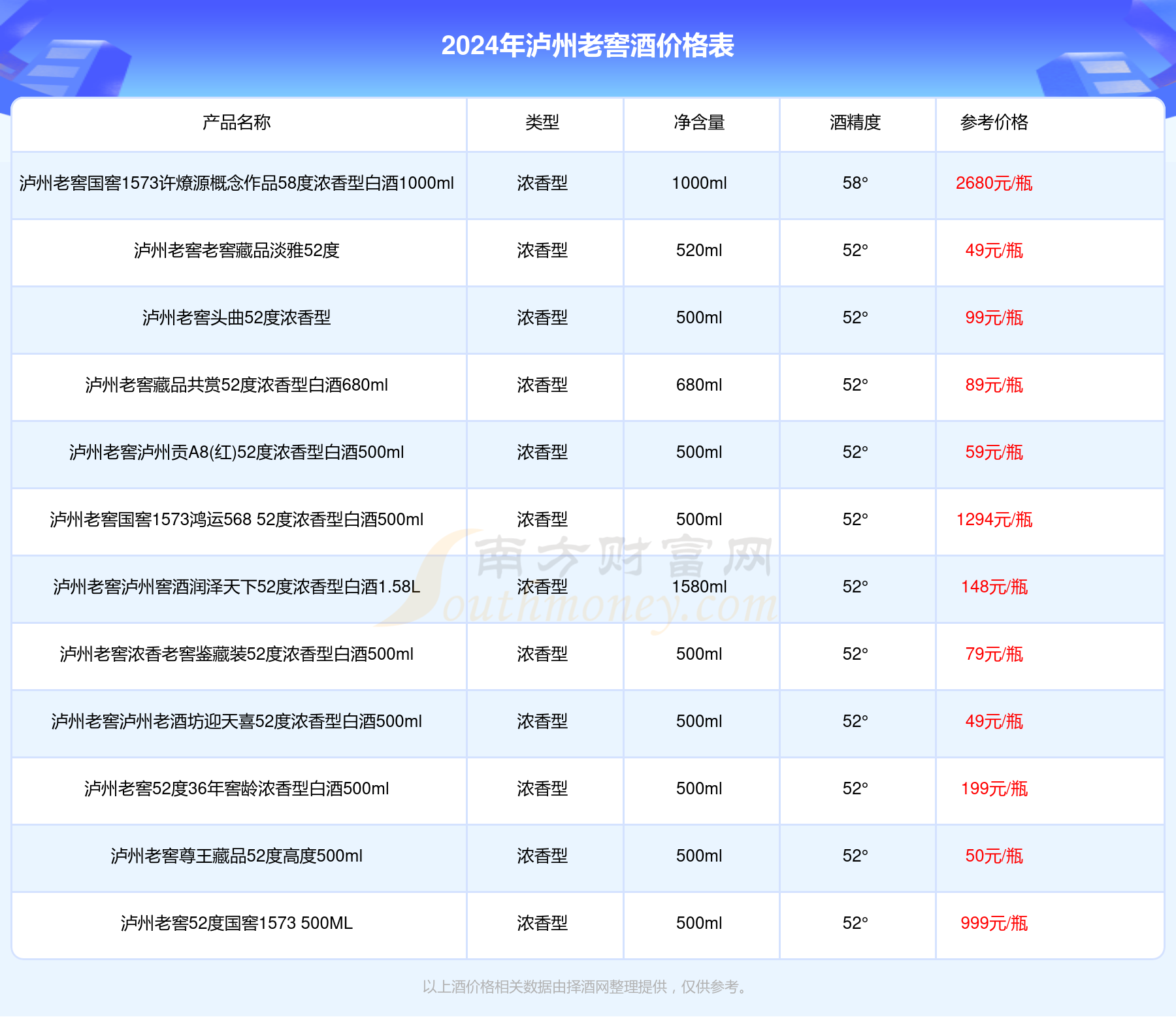Click the 2680元/瓶 price

[994, 184]
